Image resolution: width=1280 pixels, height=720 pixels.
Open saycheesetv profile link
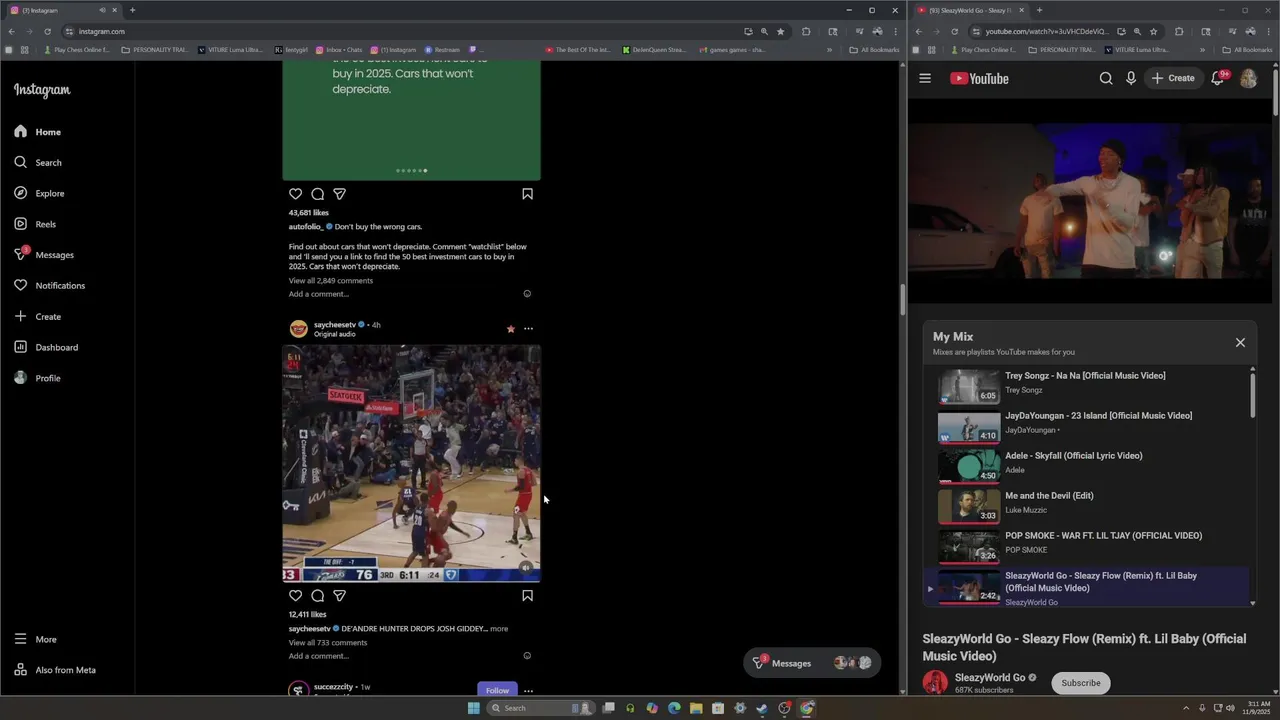[336, 325]
